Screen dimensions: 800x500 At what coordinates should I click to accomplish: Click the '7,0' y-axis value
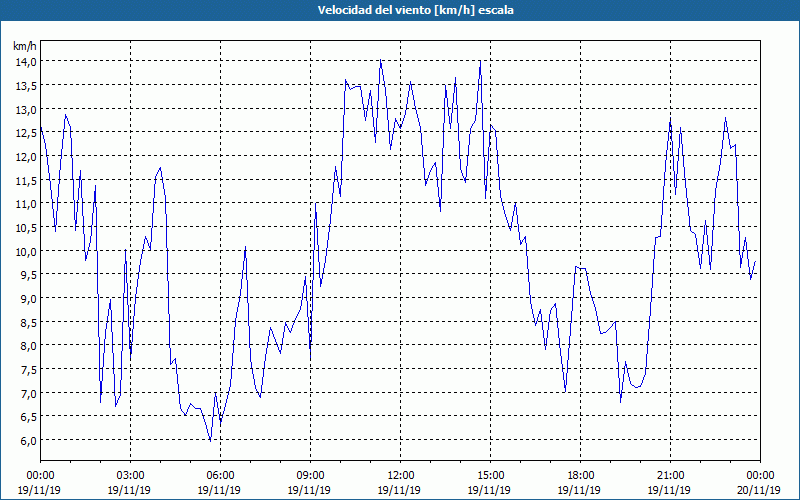point(29,393)
